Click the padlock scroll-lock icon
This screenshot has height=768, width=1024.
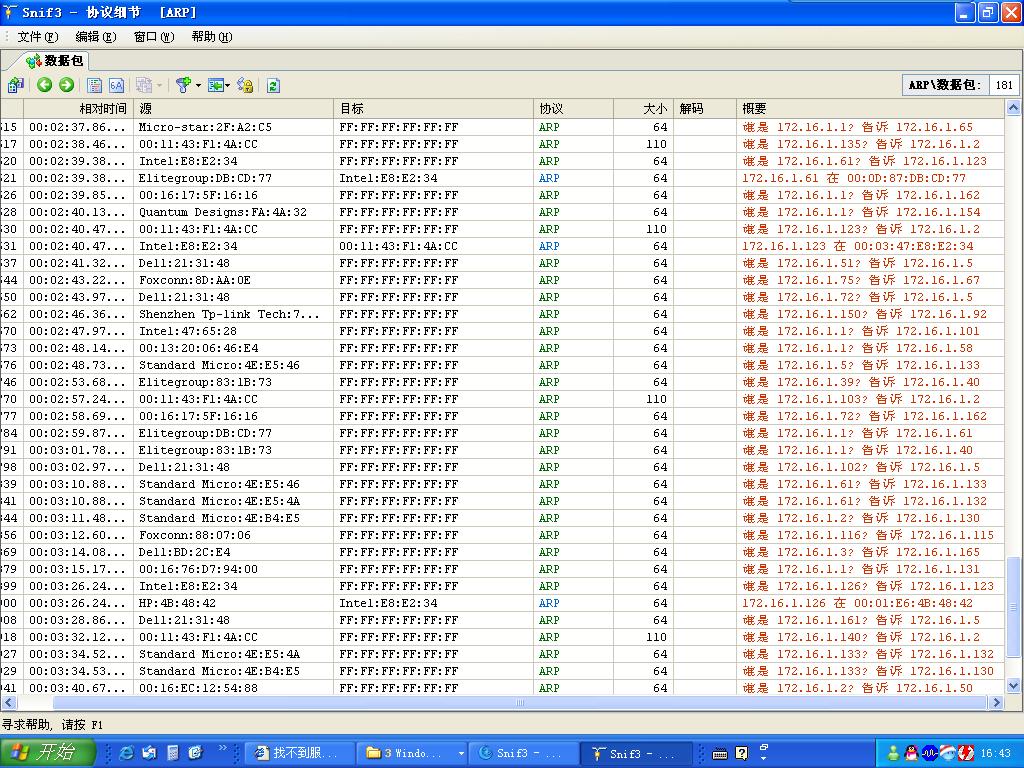pyautogui.click(x=246, y=85)
